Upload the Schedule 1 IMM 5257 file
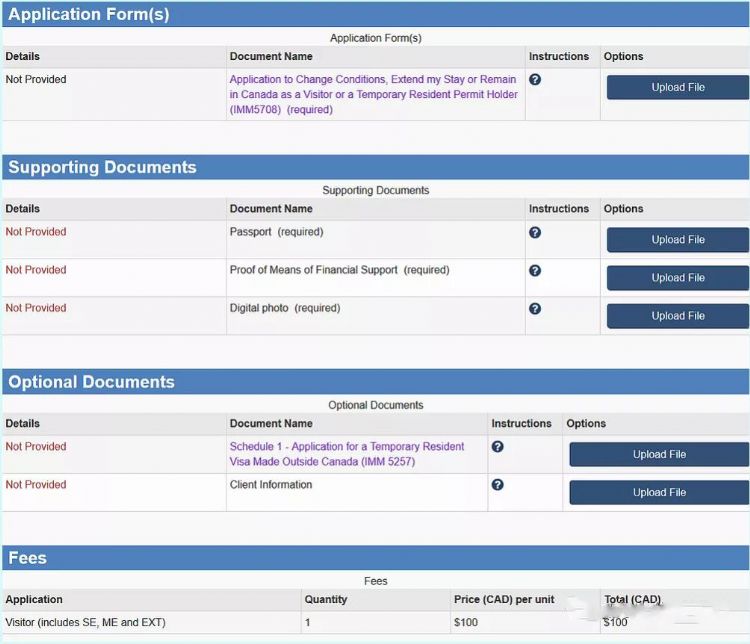750x644 pixels. point(659,455)
